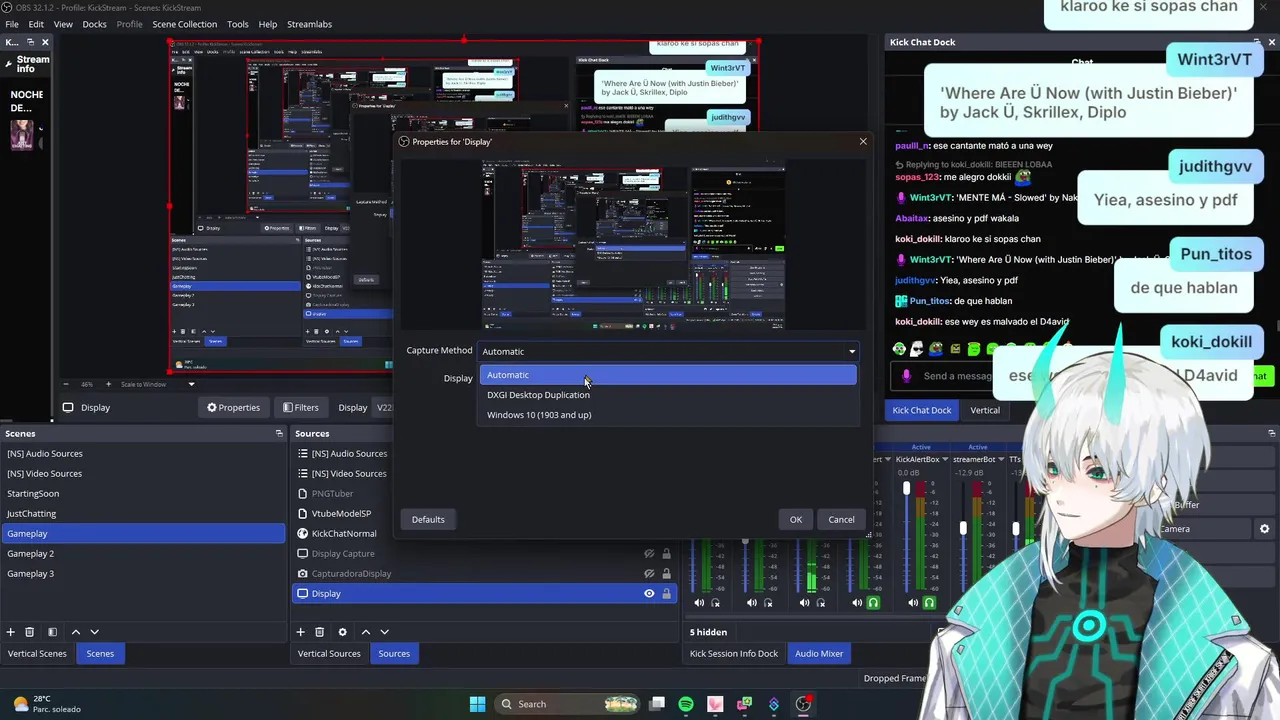Choose DXGI Desktop Duplication option
Viewport: 1280px width, 720px height.
(668, 395)
